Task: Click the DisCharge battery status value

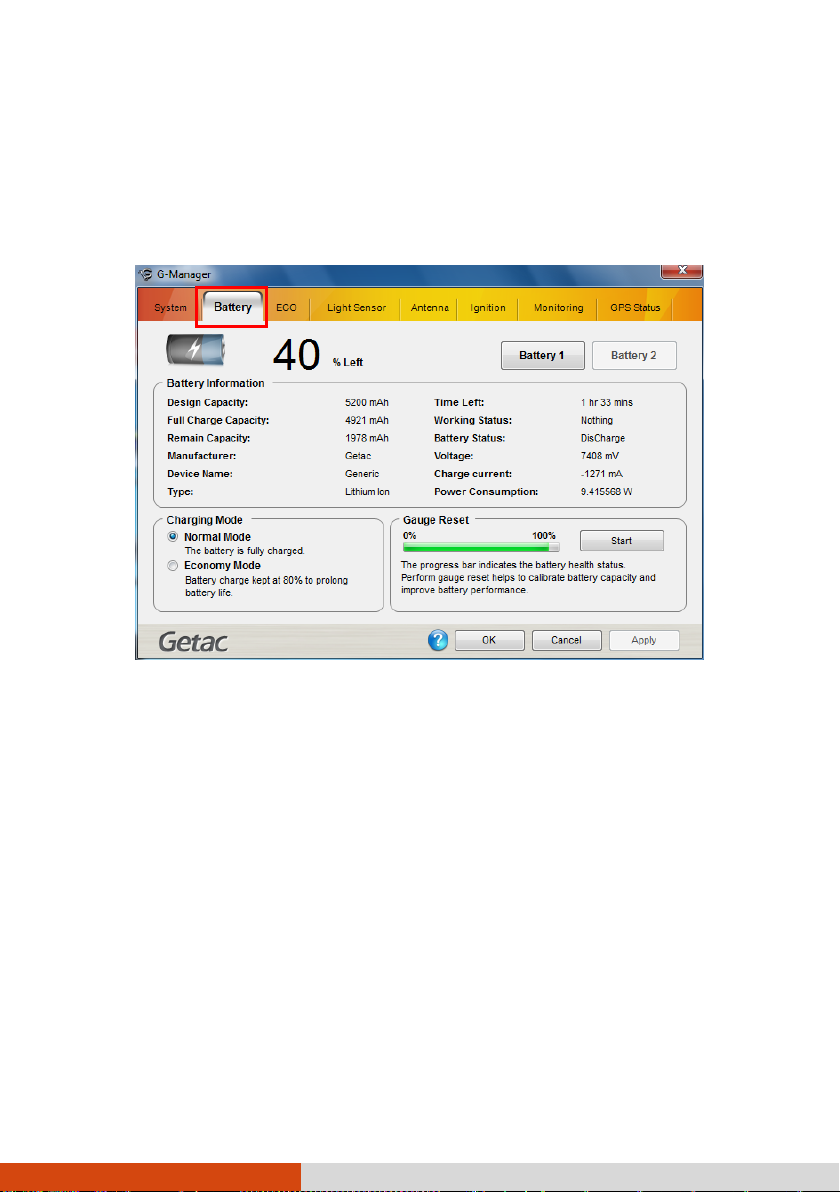Action: [x=603, y=439]
